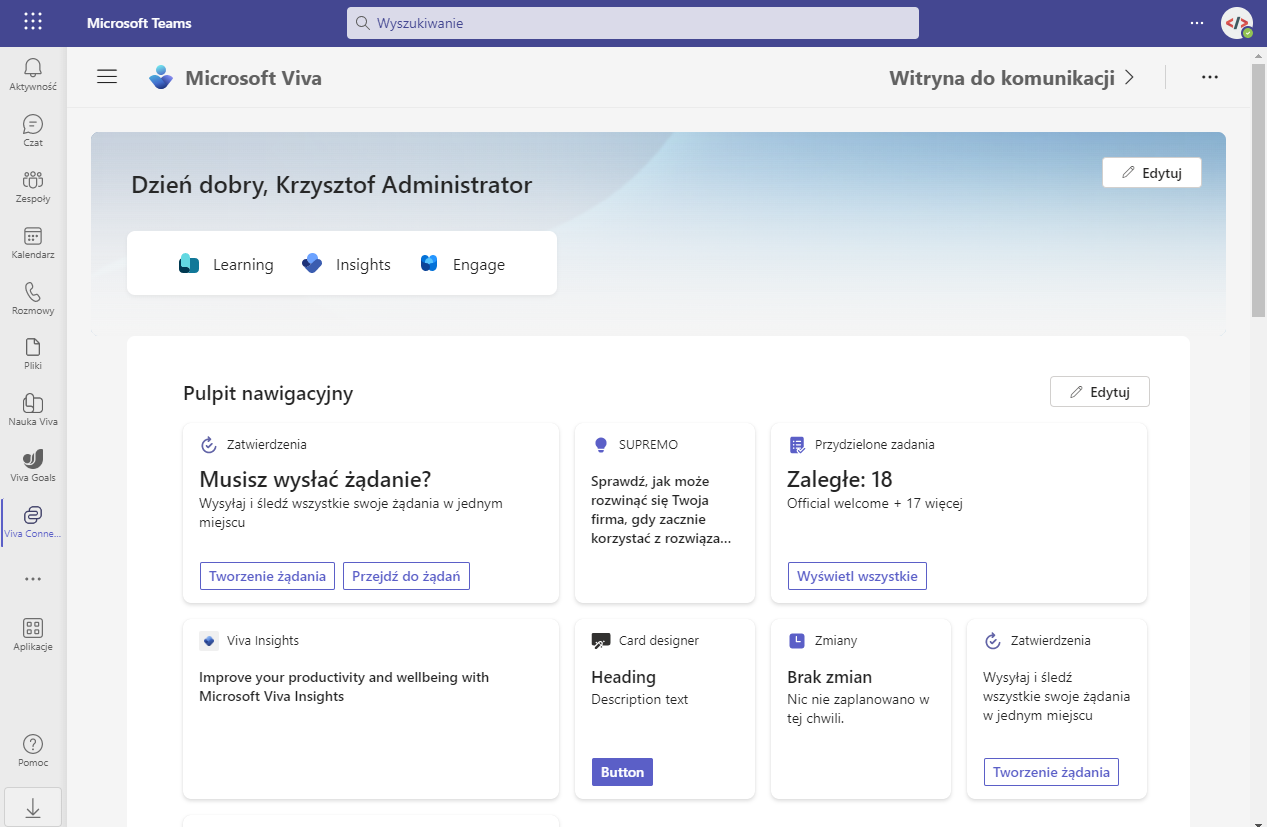Go to Zespoły in the sidebar

coord(33,186)
